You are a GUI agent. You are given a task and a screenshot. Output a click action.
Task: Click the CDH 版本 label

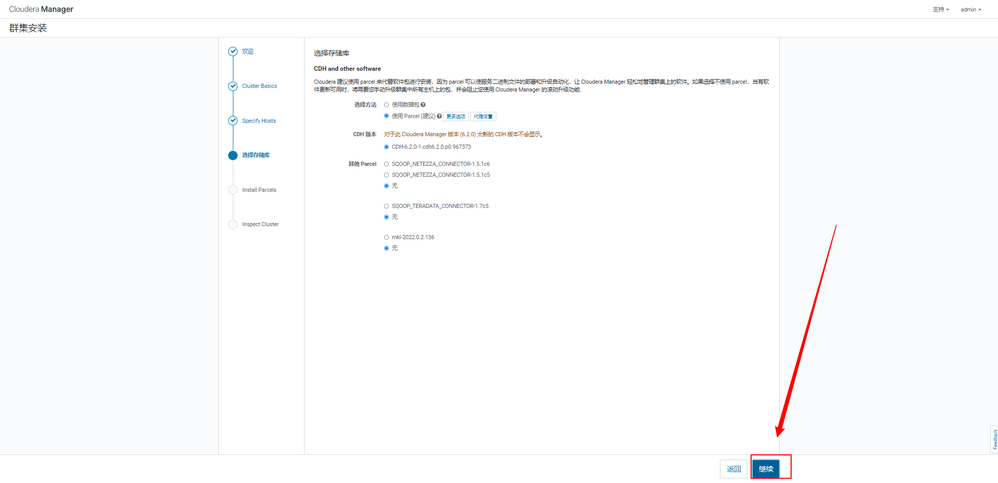tap(365, 135)
